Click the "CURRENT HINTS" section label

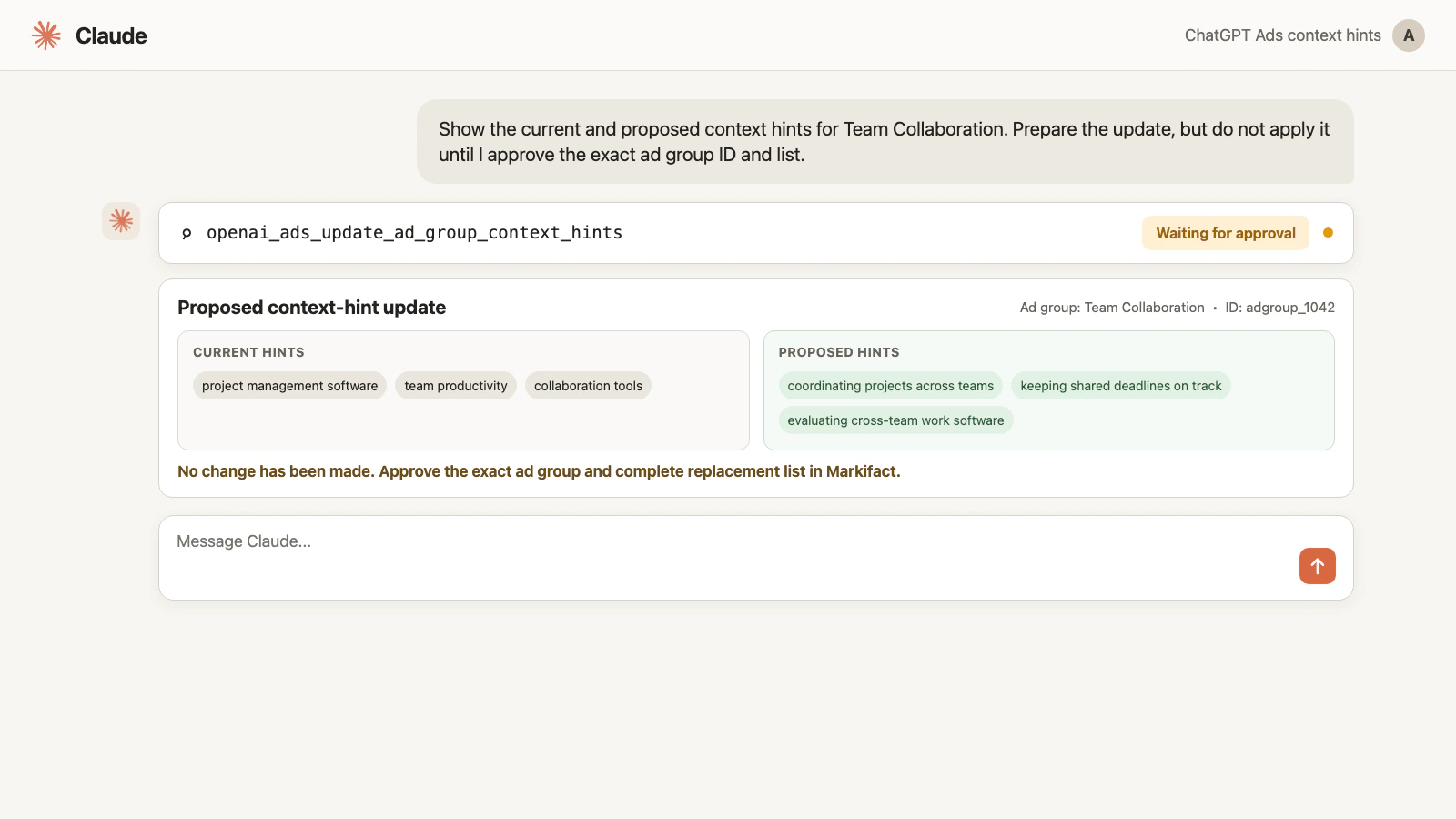coord(248,352)
